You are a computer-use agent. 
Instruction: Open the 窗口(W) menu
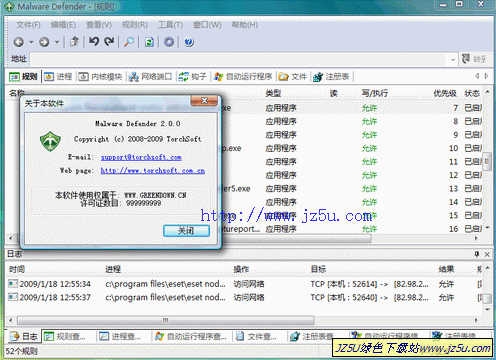(x=207, y=25)
